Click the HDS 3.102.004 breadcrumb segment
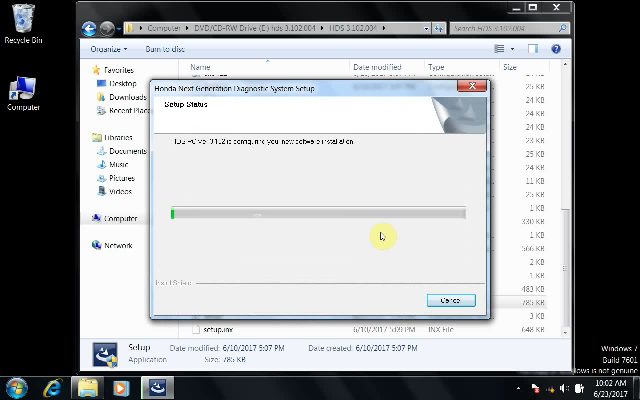Image resolution: width=640 pixels, height=400 pixels. tap(353, 28)
